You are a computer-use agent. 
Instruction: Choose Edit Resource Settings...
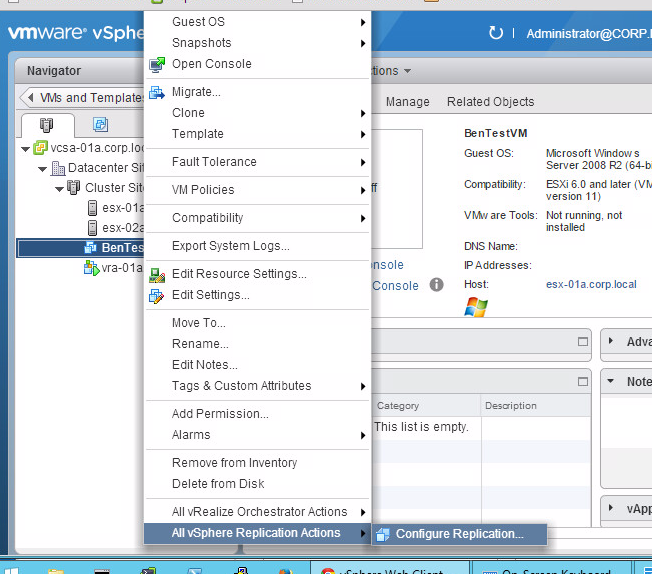coord(257,274)
